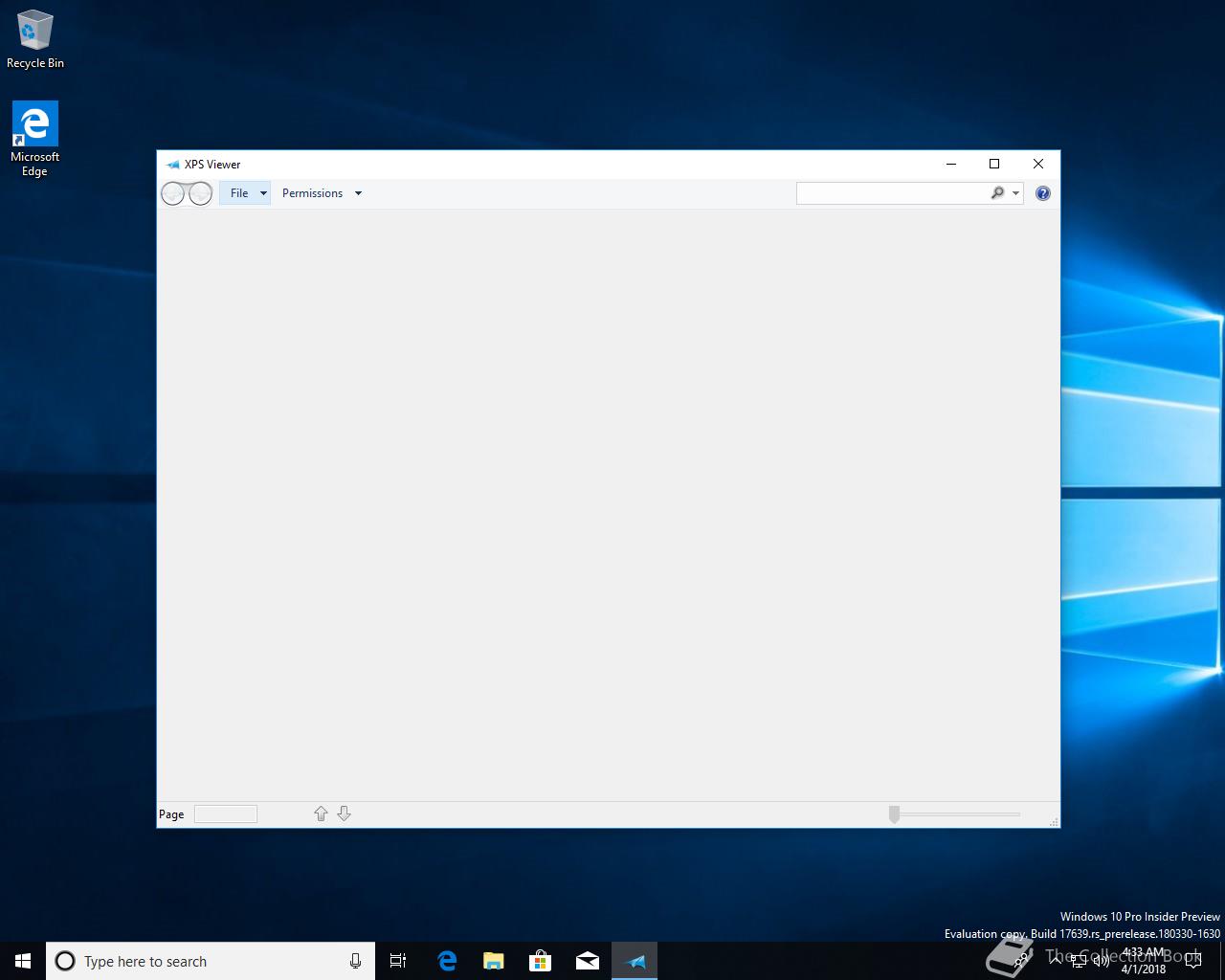
Task: Click the taskbar search box
Action: tap(211, 961)
